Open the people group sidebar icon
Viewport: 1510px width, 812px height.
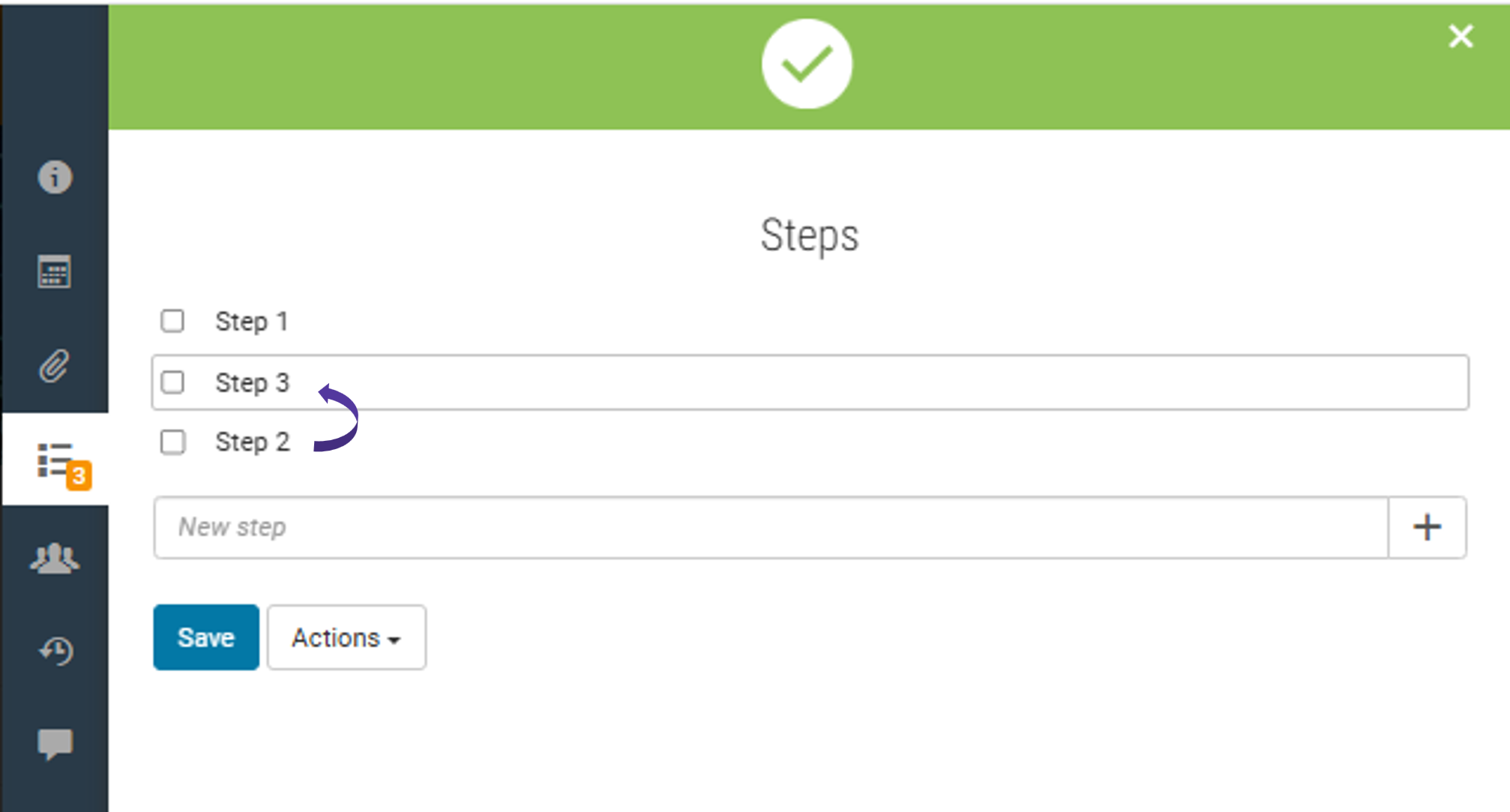pyautogui.click(x=55, y=559)
